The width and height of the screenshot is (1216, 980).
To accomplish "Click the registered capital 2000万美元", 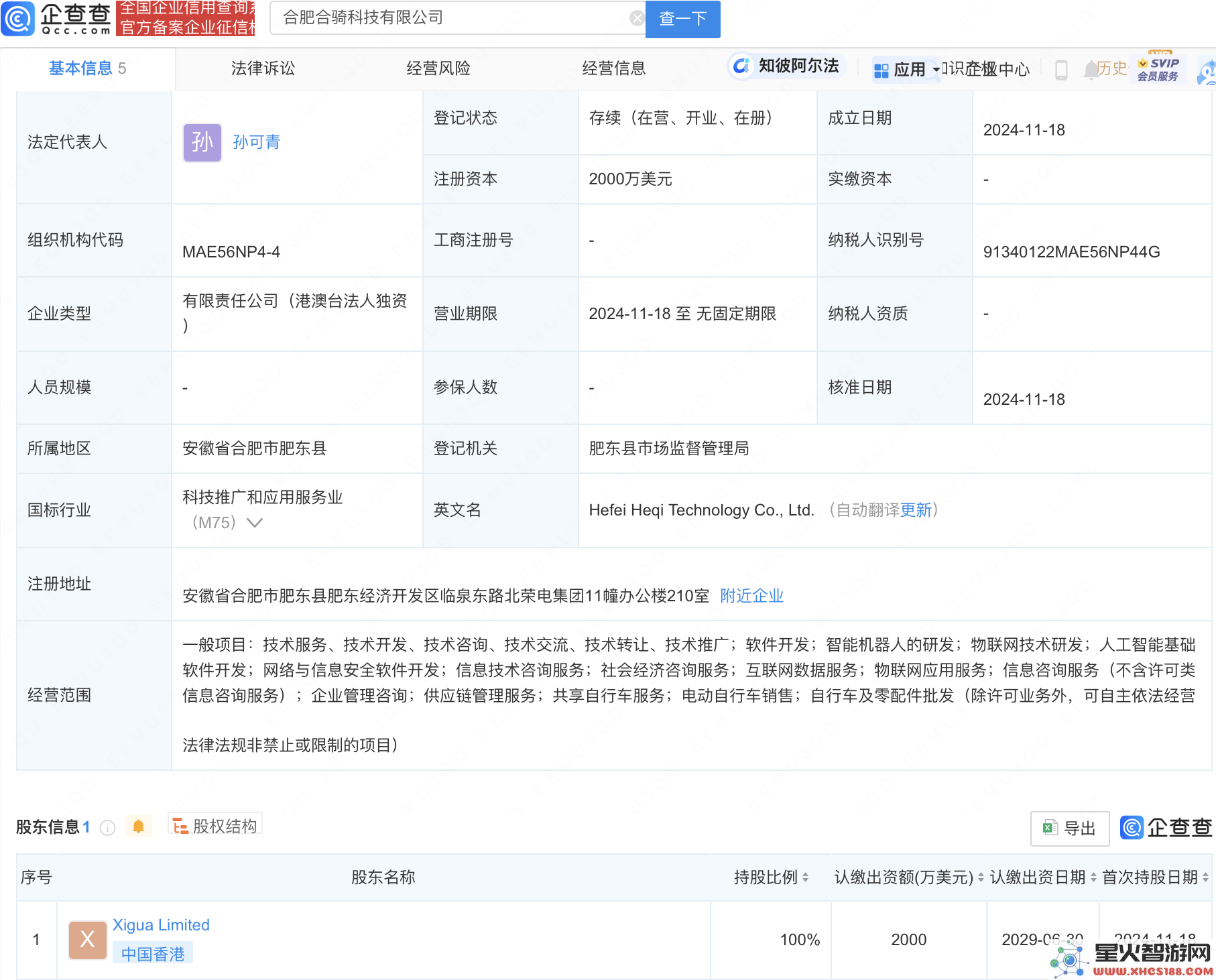I will pos(630,179).
